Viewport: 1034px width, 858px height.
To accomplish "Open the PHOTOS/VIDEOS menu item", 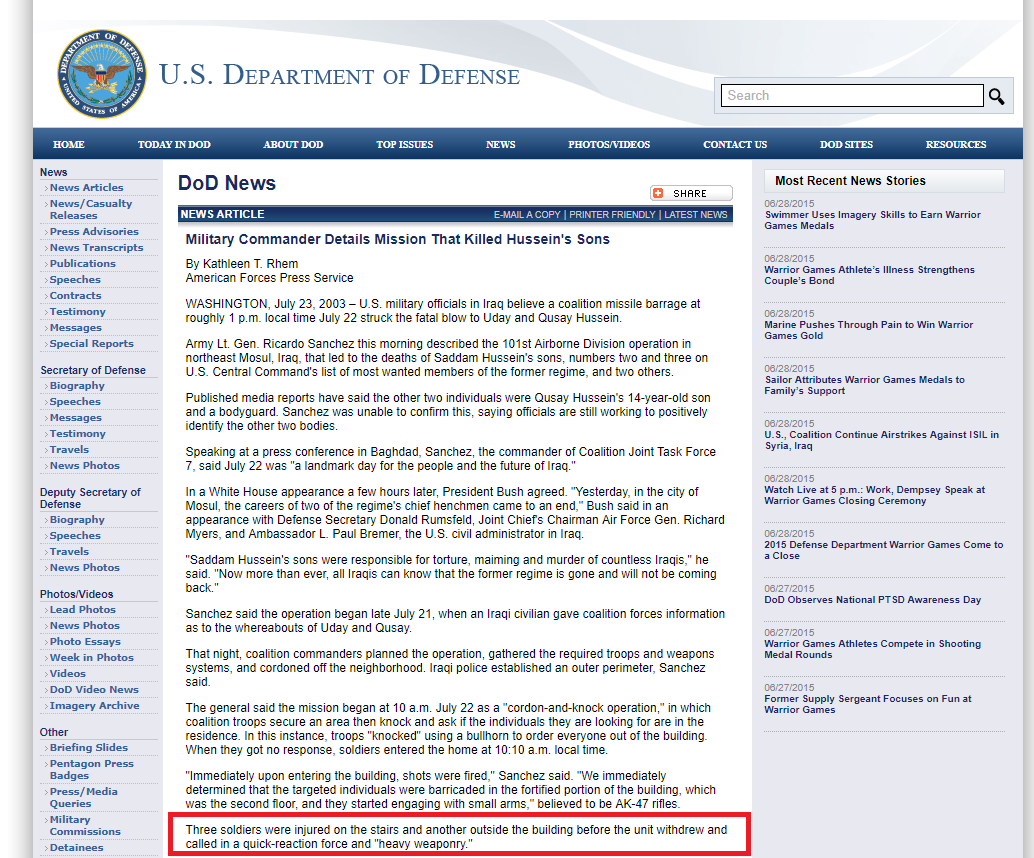I will point(609,144).
